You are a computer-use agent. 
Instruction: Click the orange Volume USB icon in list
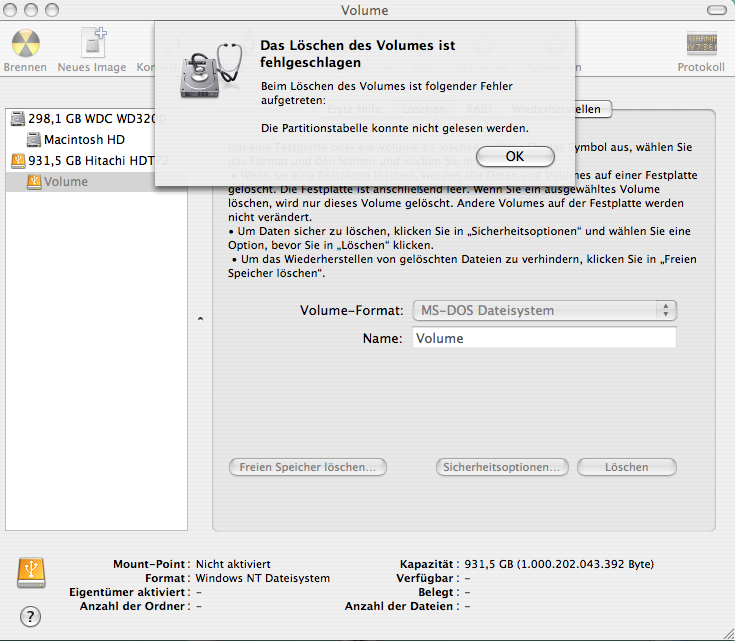pyautogui.click(x=34, y=182)
